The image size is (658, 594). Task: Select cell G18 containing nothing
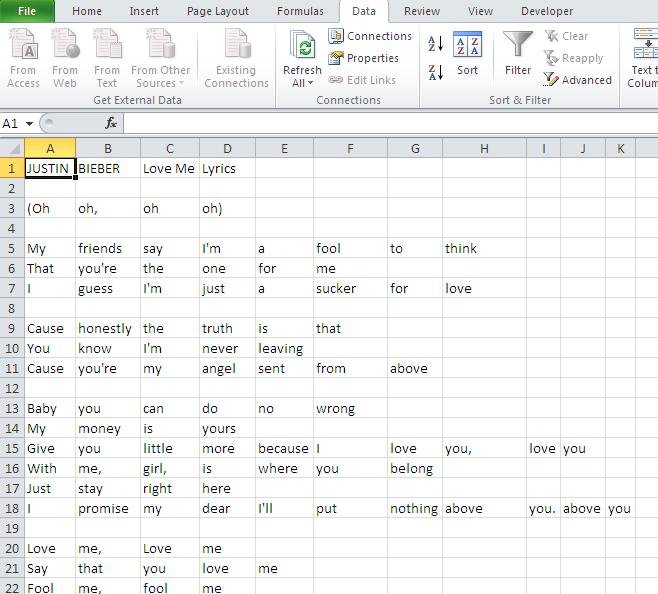coord(415,509)
